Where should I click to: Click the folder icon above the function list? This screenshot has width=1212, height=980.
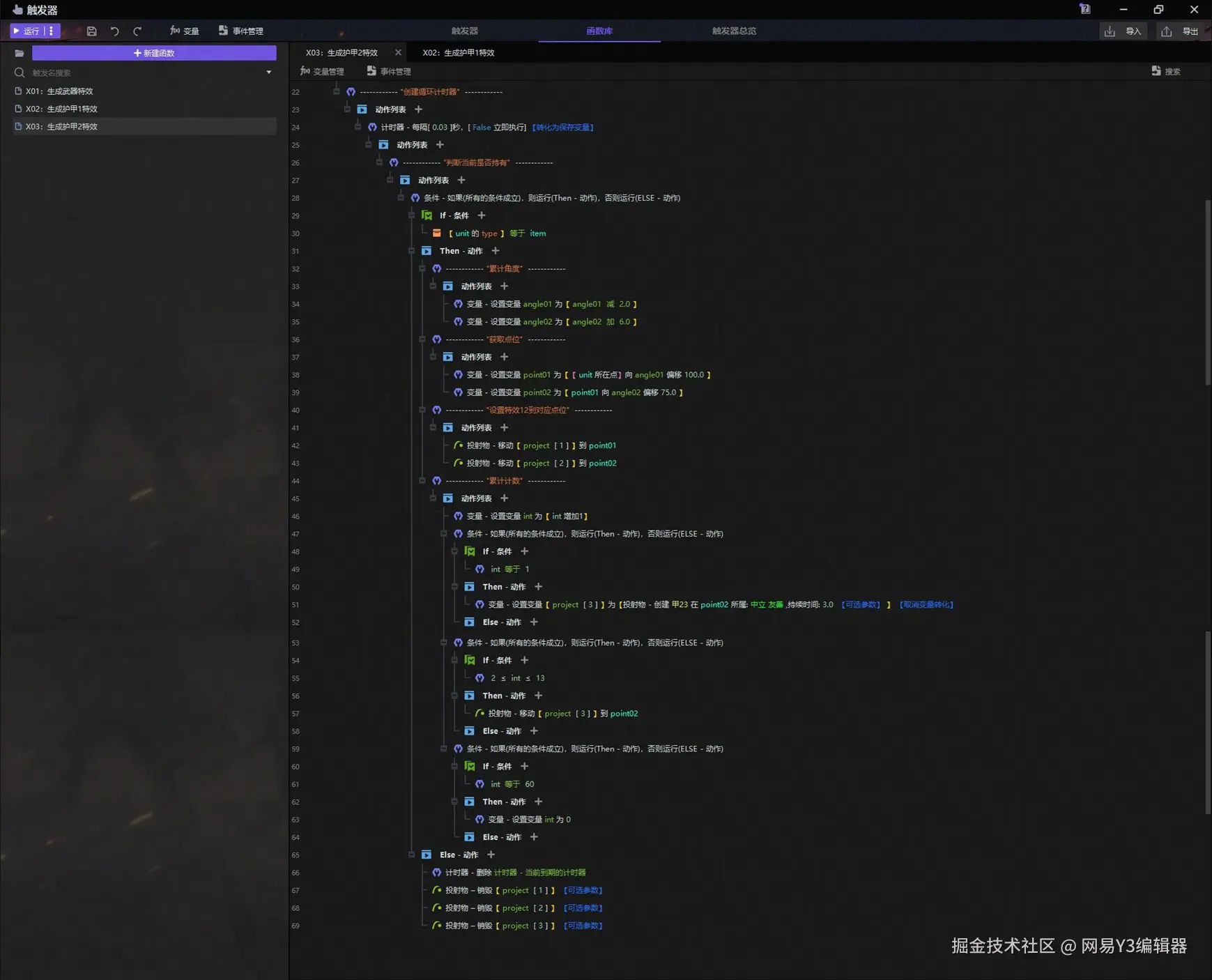(x=20, y=53)
